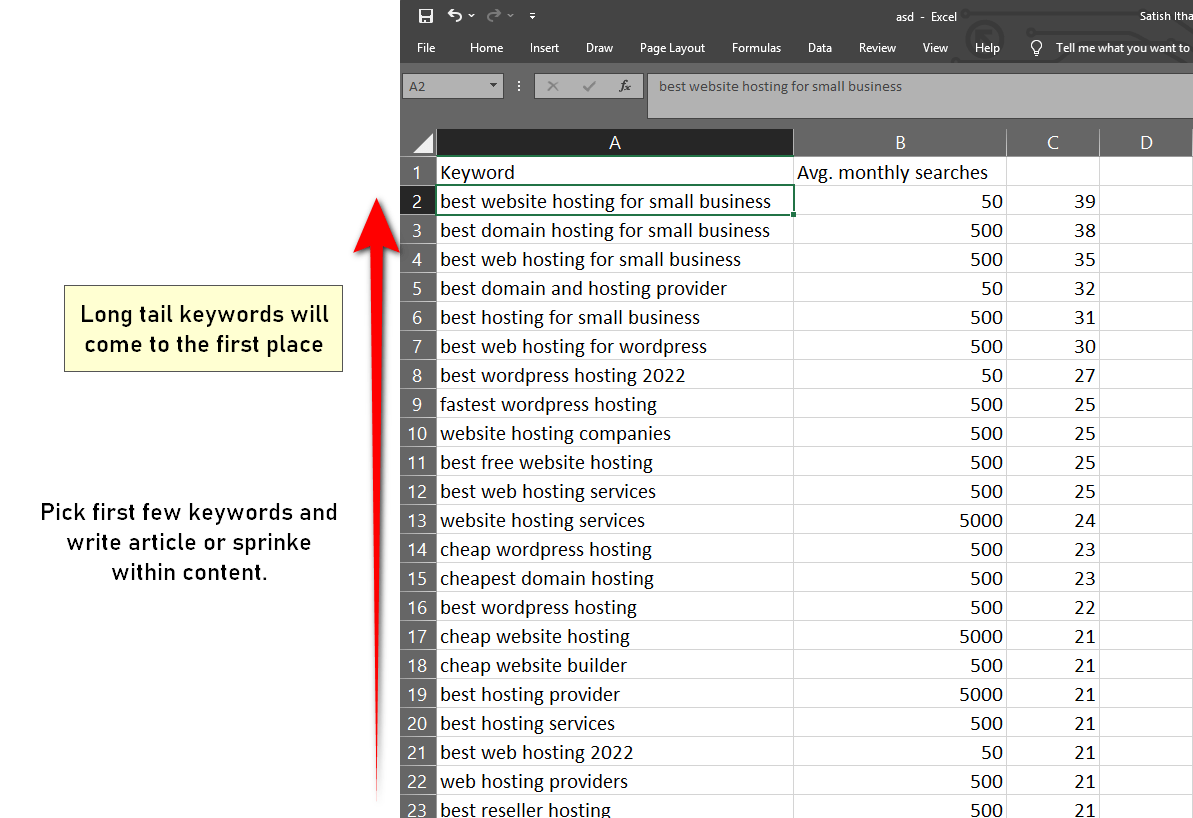The image size is (1193, 818).
Task: Select cell 'web hosting providers'
Action: [x=615, y=781]
